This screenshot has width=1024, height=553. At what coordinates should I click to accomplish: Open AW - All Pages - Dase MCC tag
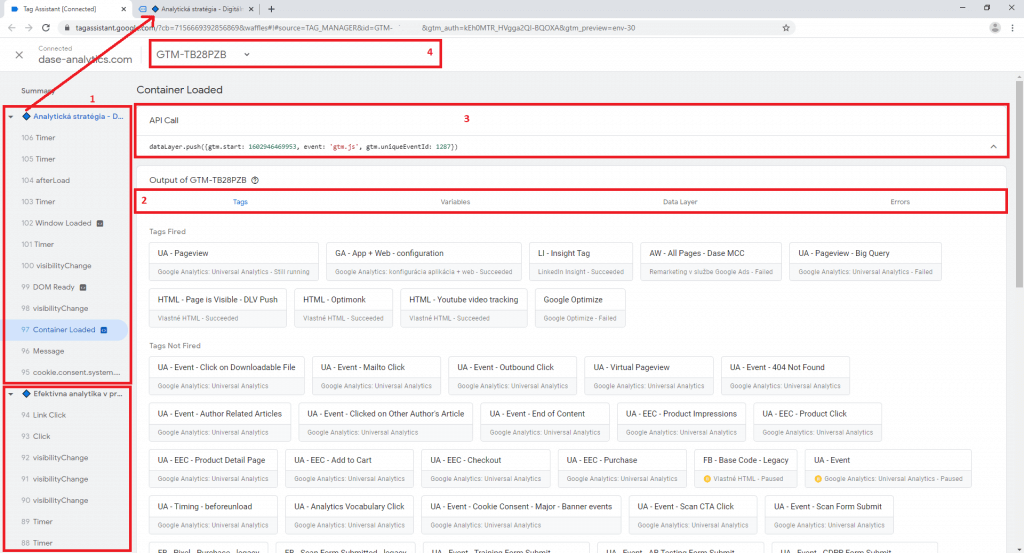tap(711, 262)
